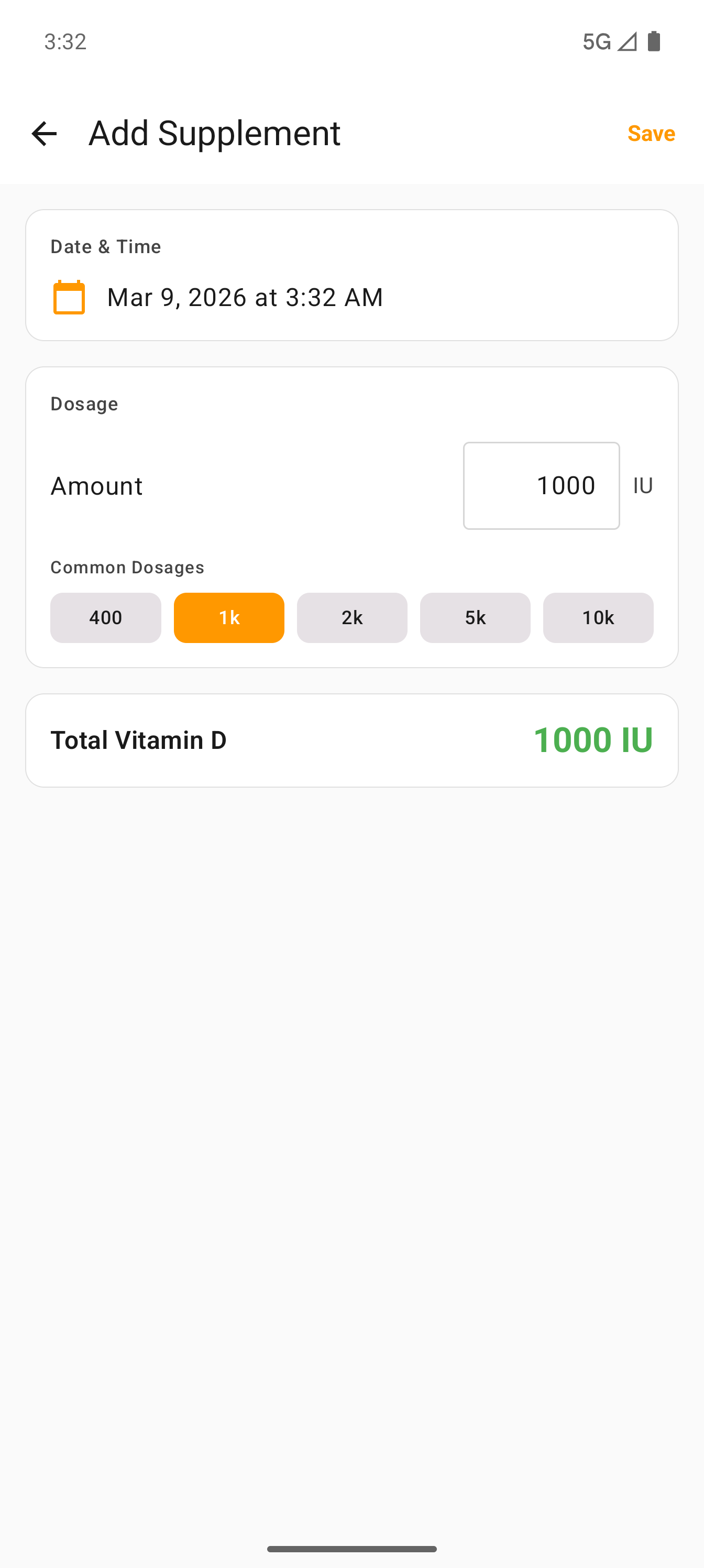Pick the 5k dosage chip
The width and height of the screenshot is (704, 1568).
[475, 618]
